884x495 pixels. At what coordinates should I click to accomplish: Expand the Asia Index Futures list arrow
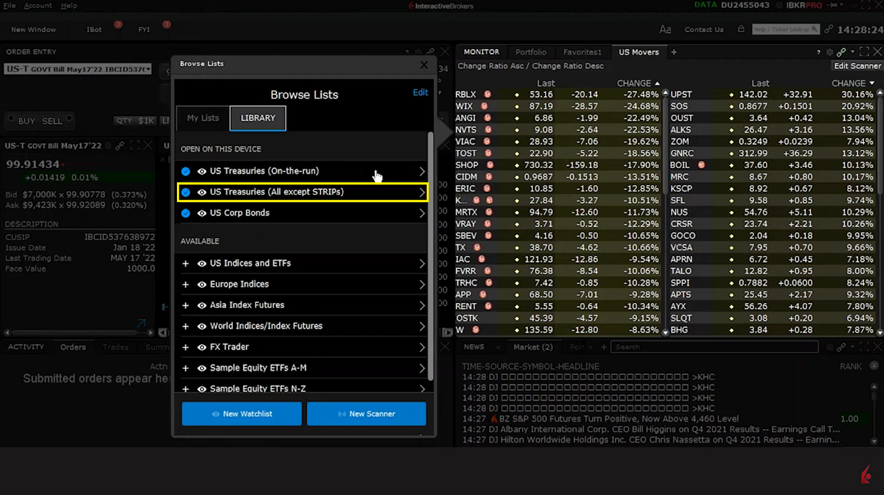point(421,305)
